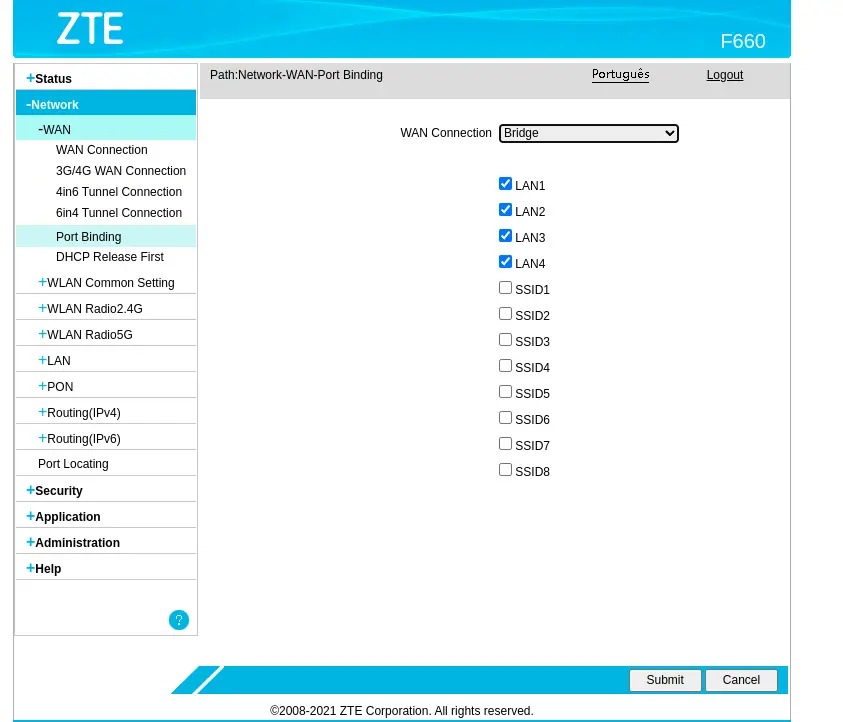Uncheck the LAN2 checkbox
The image size is (843, 722).
click(505, 210)
